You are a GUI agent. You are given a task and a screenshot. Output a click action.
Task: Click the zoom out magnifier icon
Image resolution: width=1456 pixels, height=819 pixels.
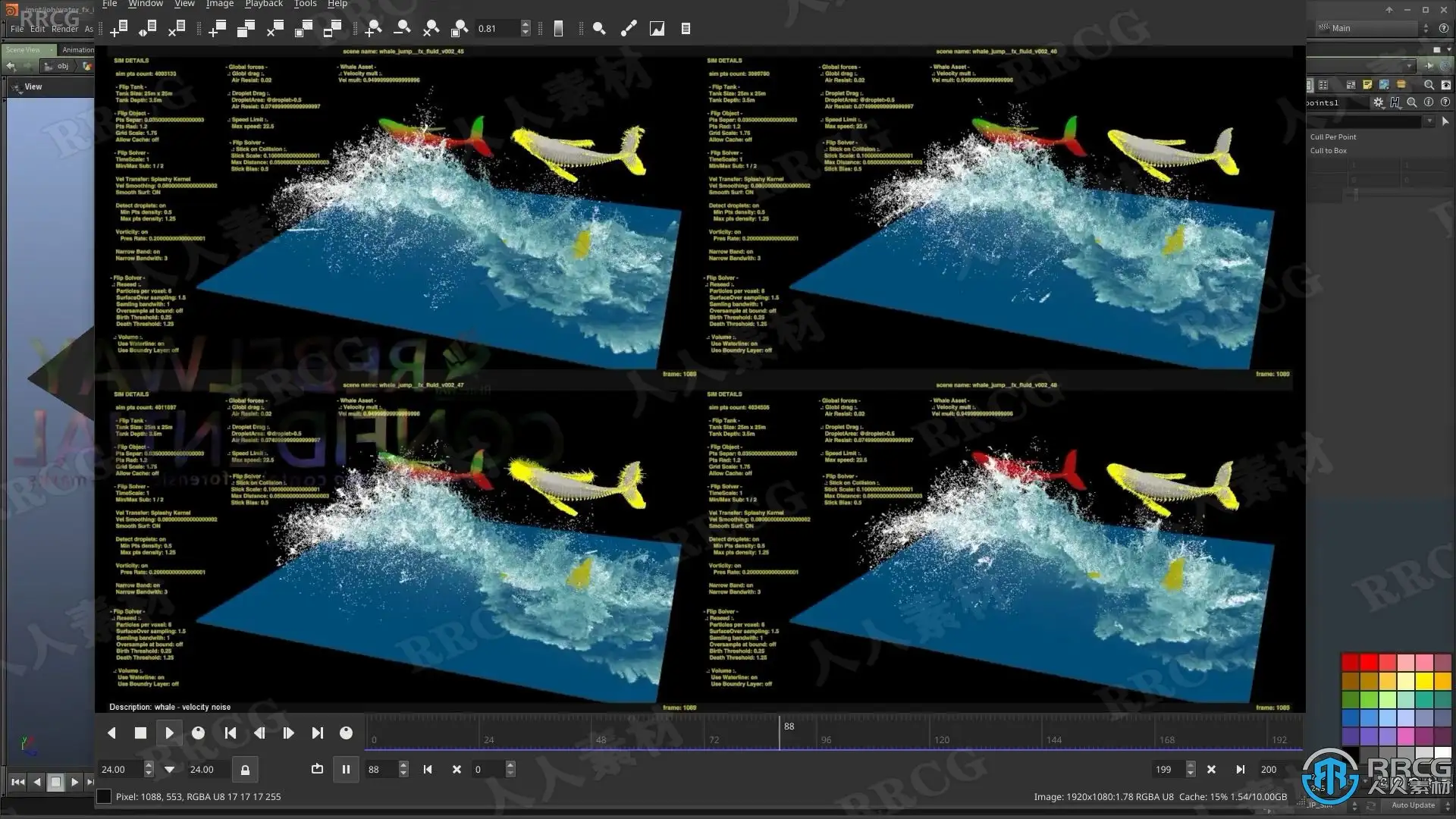pyautogui.click(x=402, y=29)
